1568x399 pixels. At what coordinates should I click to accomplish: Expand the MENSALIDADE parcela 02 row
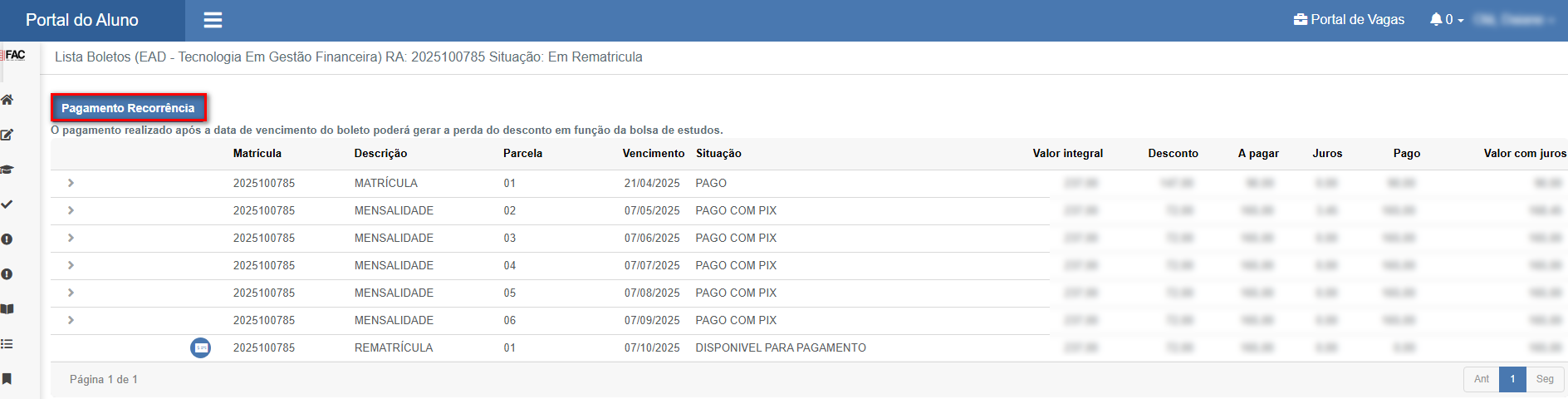tap(71, 210)
